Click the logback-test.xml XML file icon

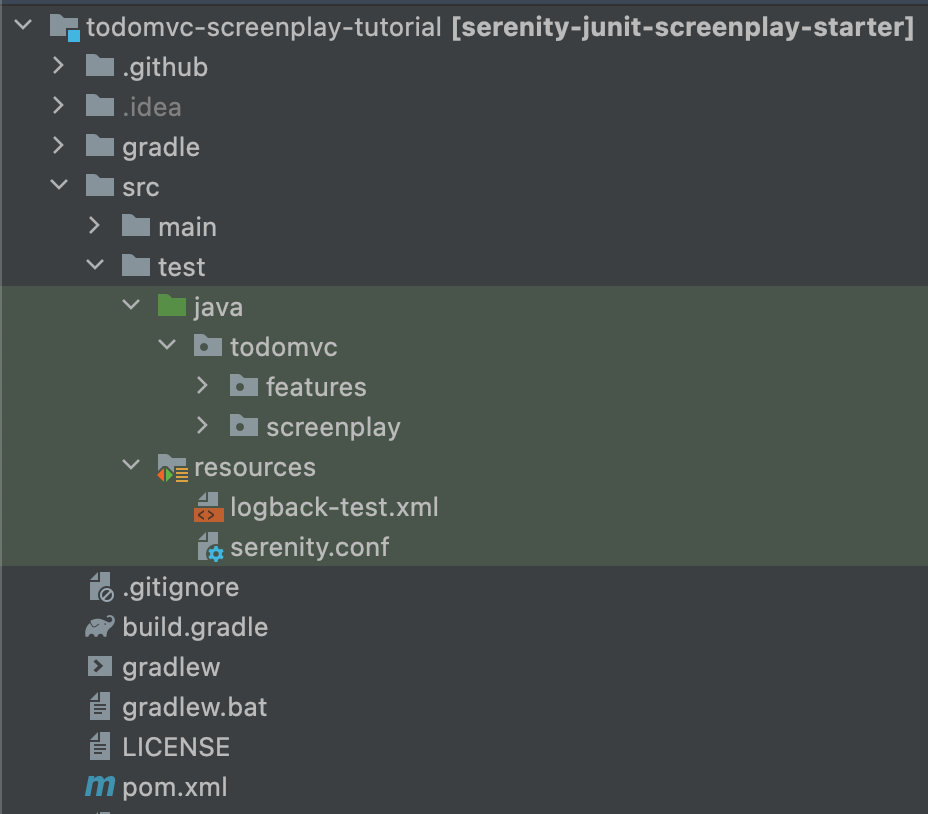(x=208, y=507)
